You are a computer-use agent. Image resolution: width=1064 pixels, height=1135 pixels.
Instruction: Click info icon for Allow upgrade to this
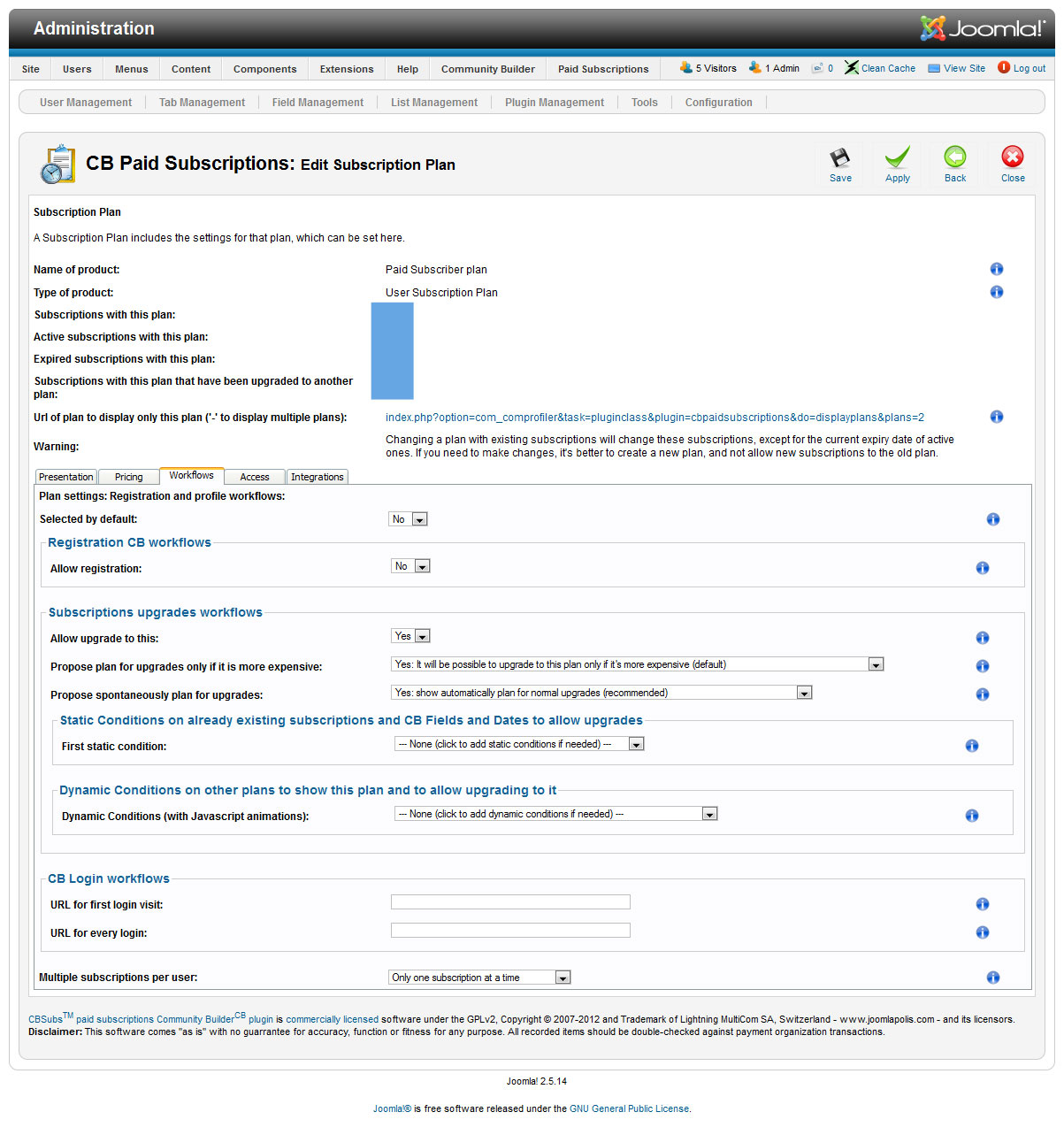coord(983,638)
